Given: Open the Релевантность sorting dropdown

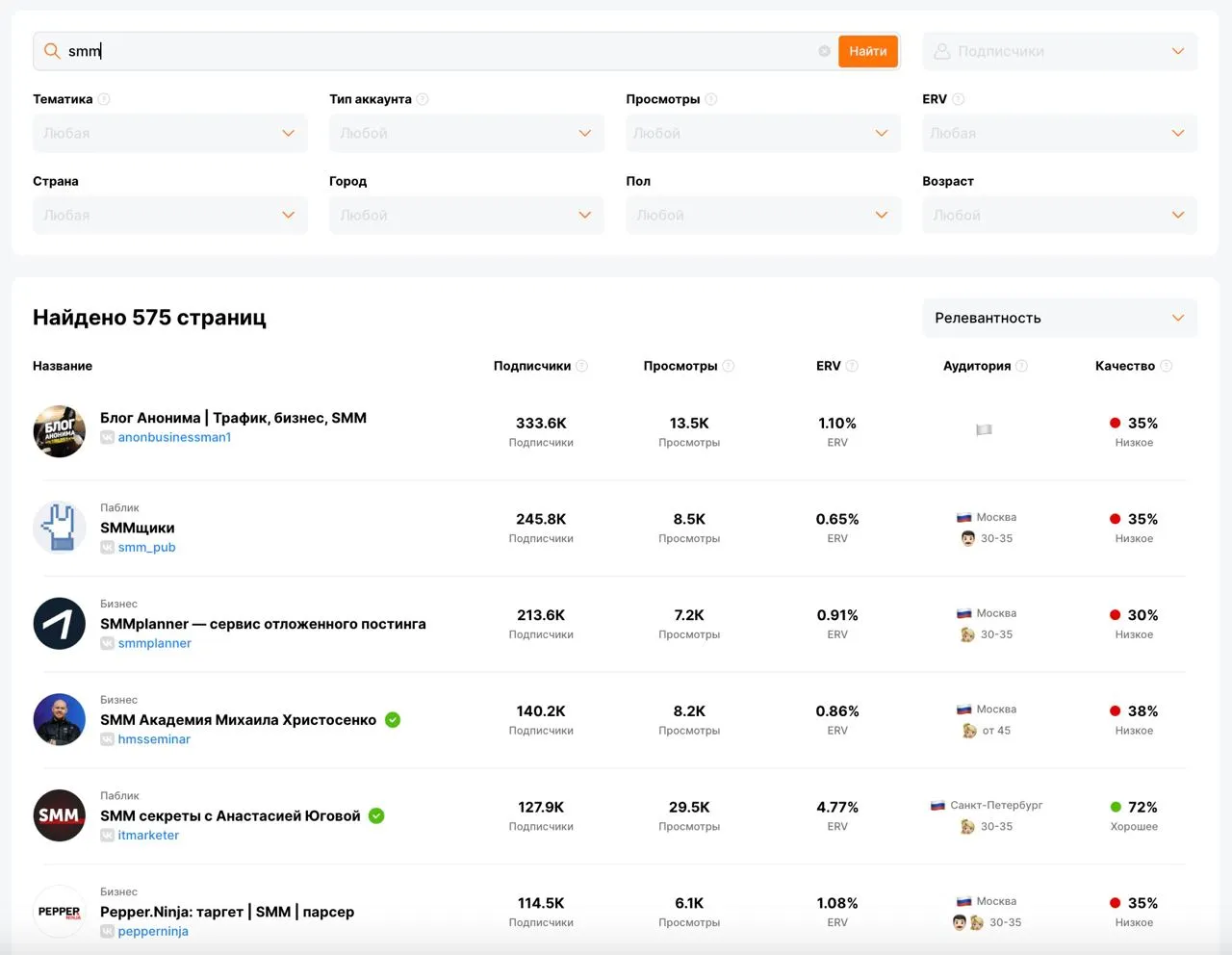Looking at the screenshot, I should (1060, 318).
